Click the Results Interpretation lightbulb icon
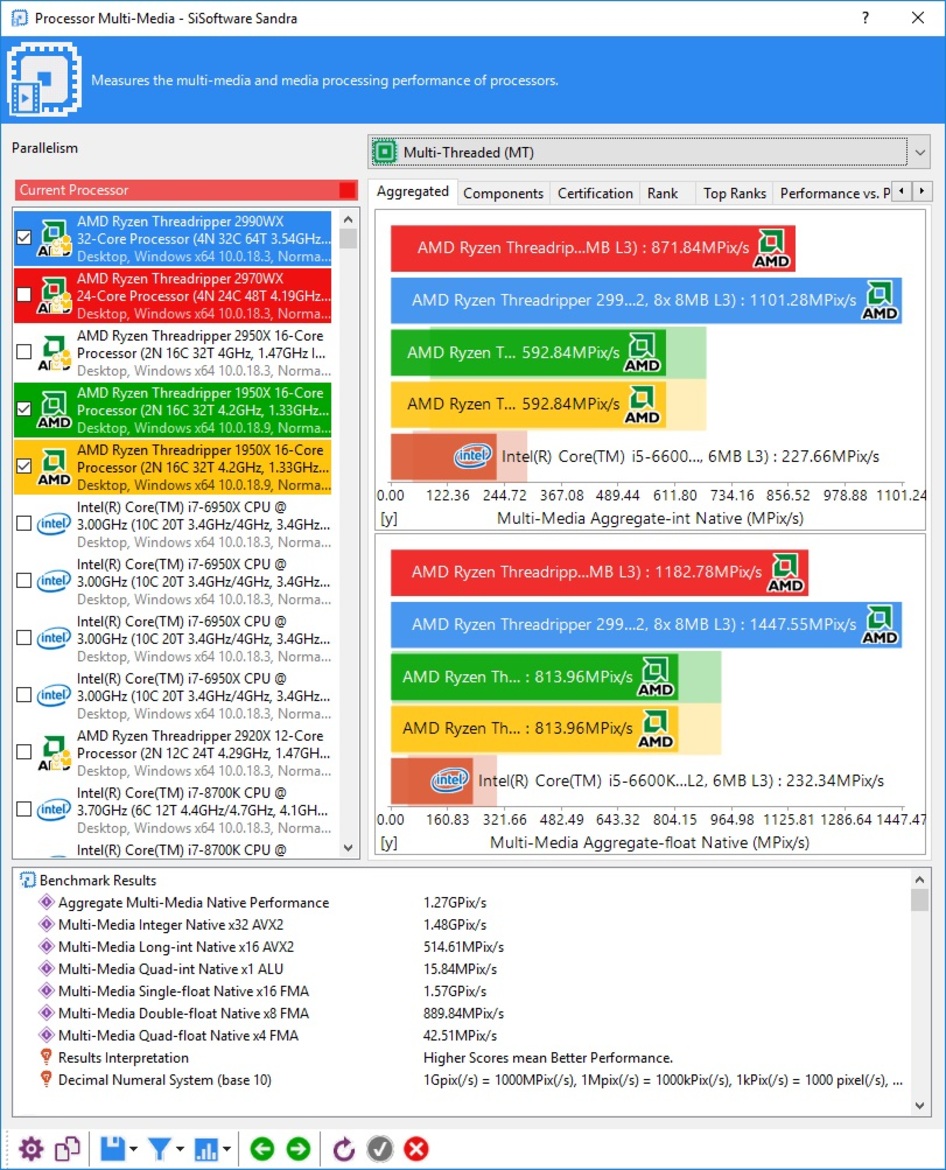This screenshot has width=946, height=1170. pyautogui.click(x=46, y=1057)
